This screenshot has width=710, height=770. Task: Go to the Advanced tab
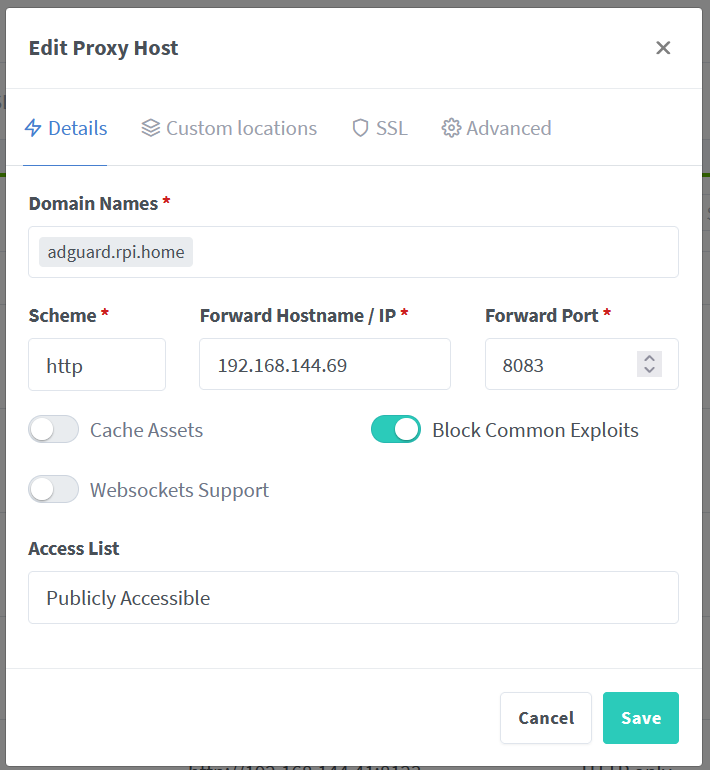tap(508, 128)
